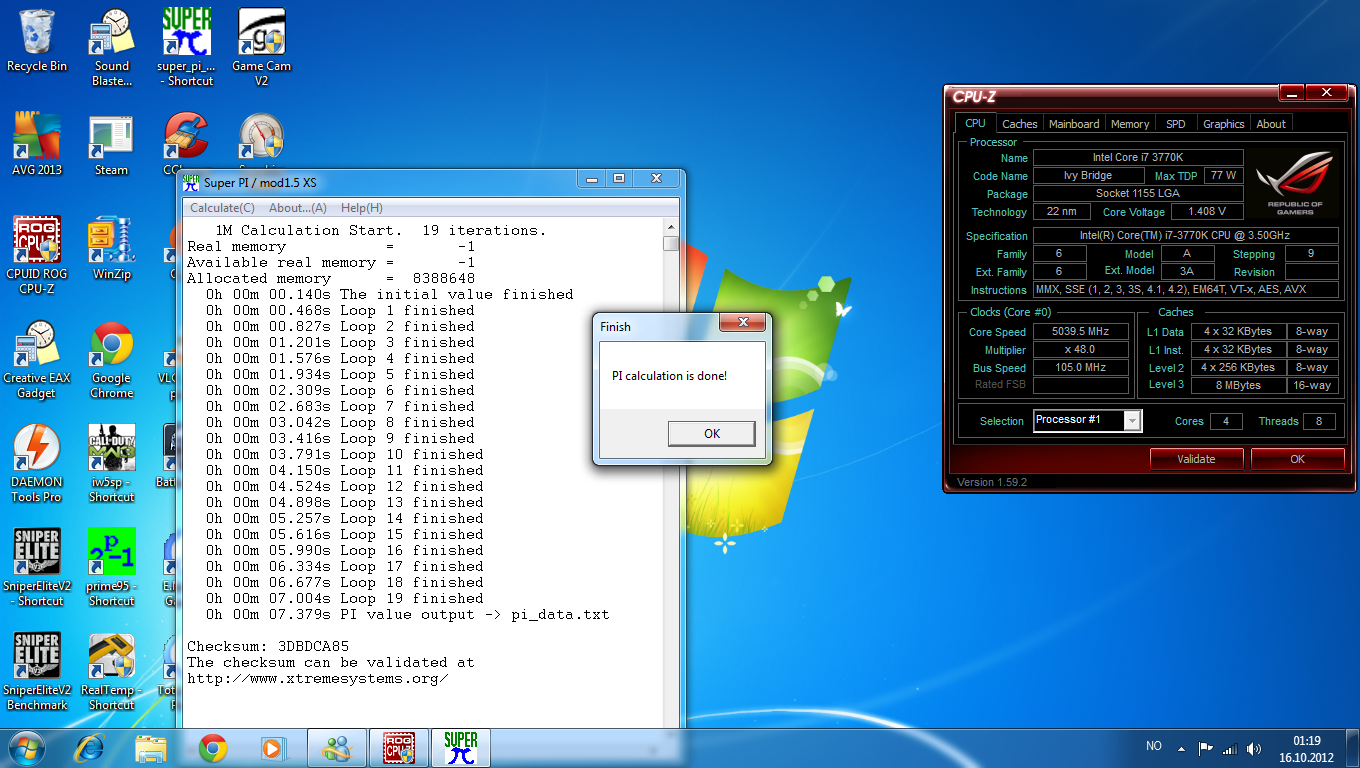Switch to the Caches tab in CPU-Z
1360x768 pixels.
pos(1020,124)
